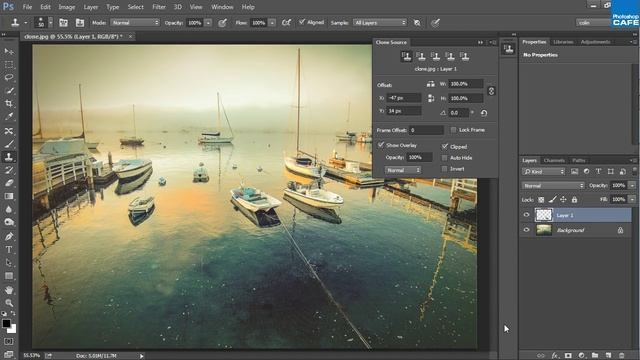Viewport: 640px width, 360px height.
Task: Delete layer with trash icon
Action: (x=622, y=356)
